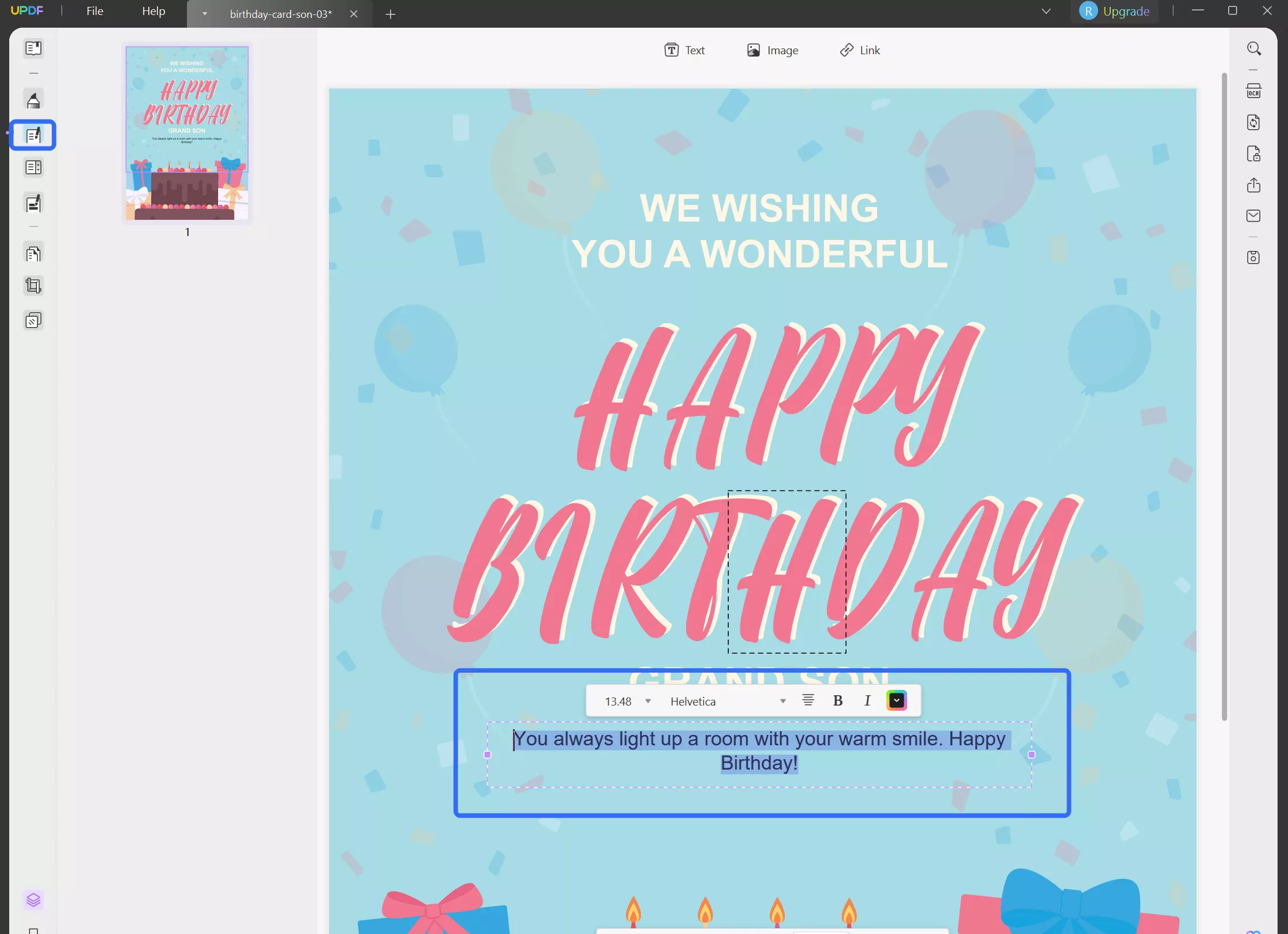Select the YOU A WONDERFUL text line
The height and width of the screenshot is (934, 1288).
[x=759, y=254]
